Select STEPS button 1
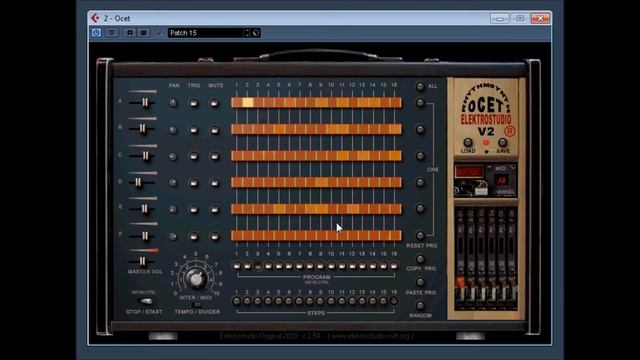This screenshot has height=360, width=640. (237, 302)
